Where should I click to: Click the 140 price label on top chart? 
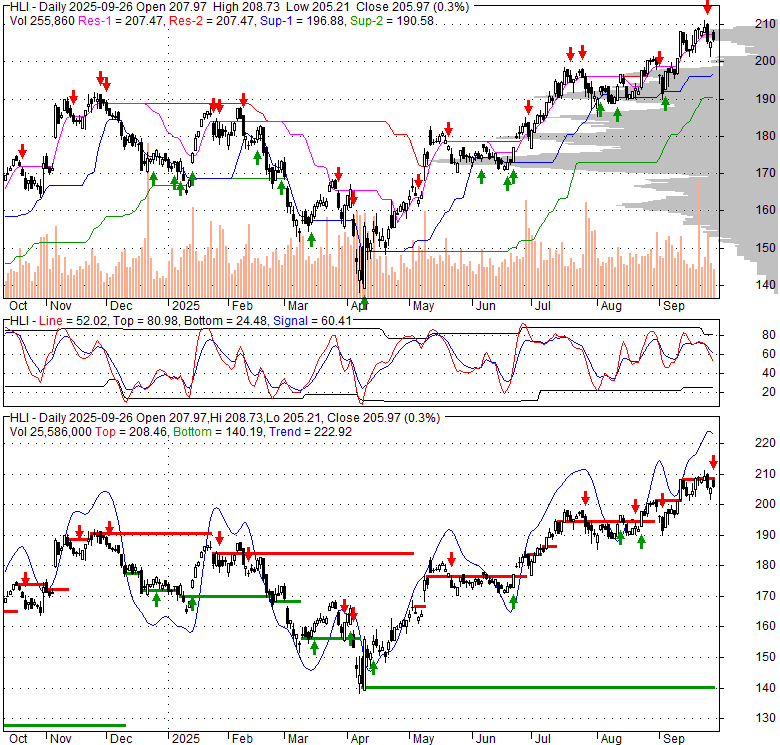766,285
